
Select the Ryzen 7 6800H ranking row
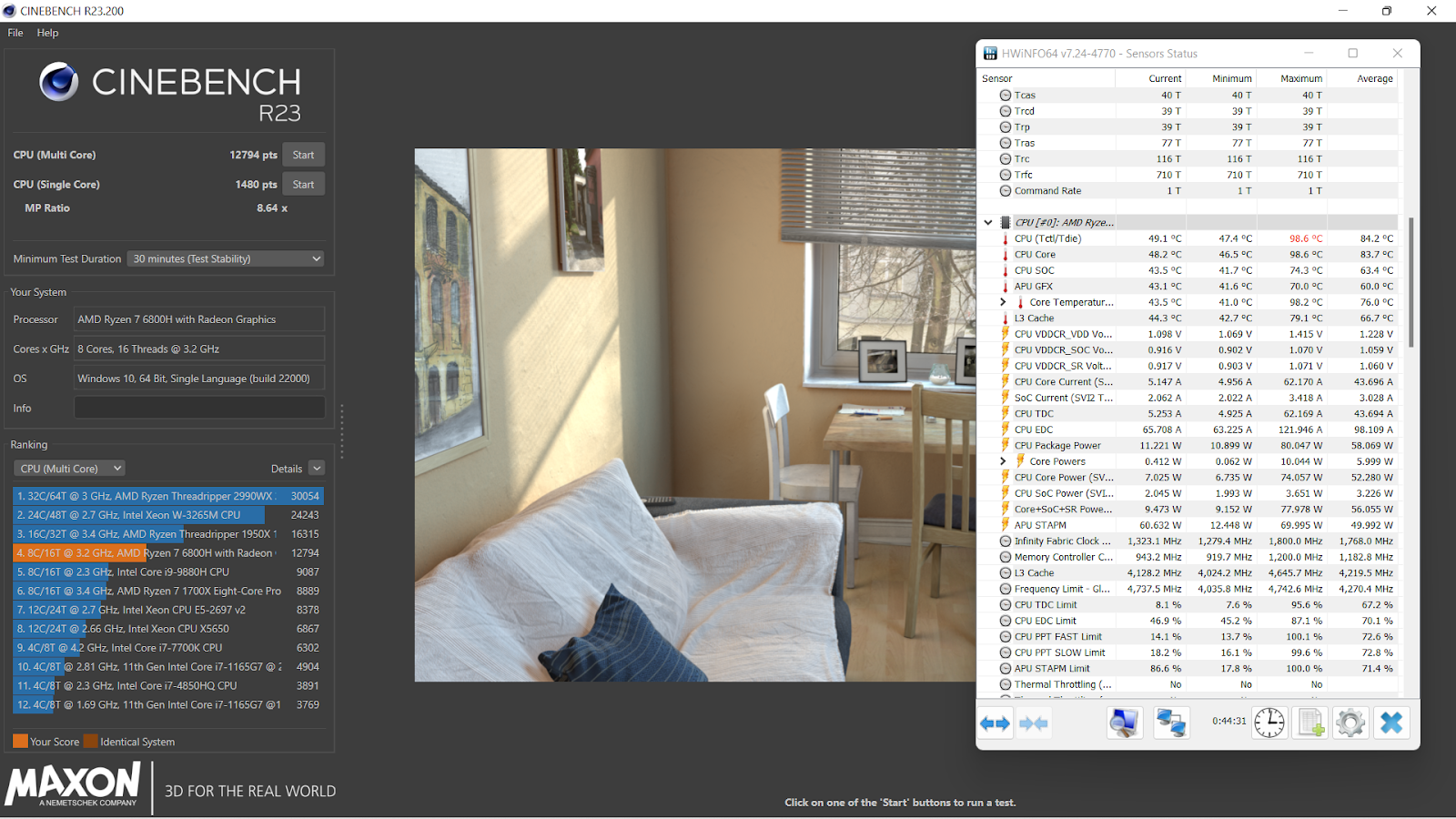click(168, 553)
